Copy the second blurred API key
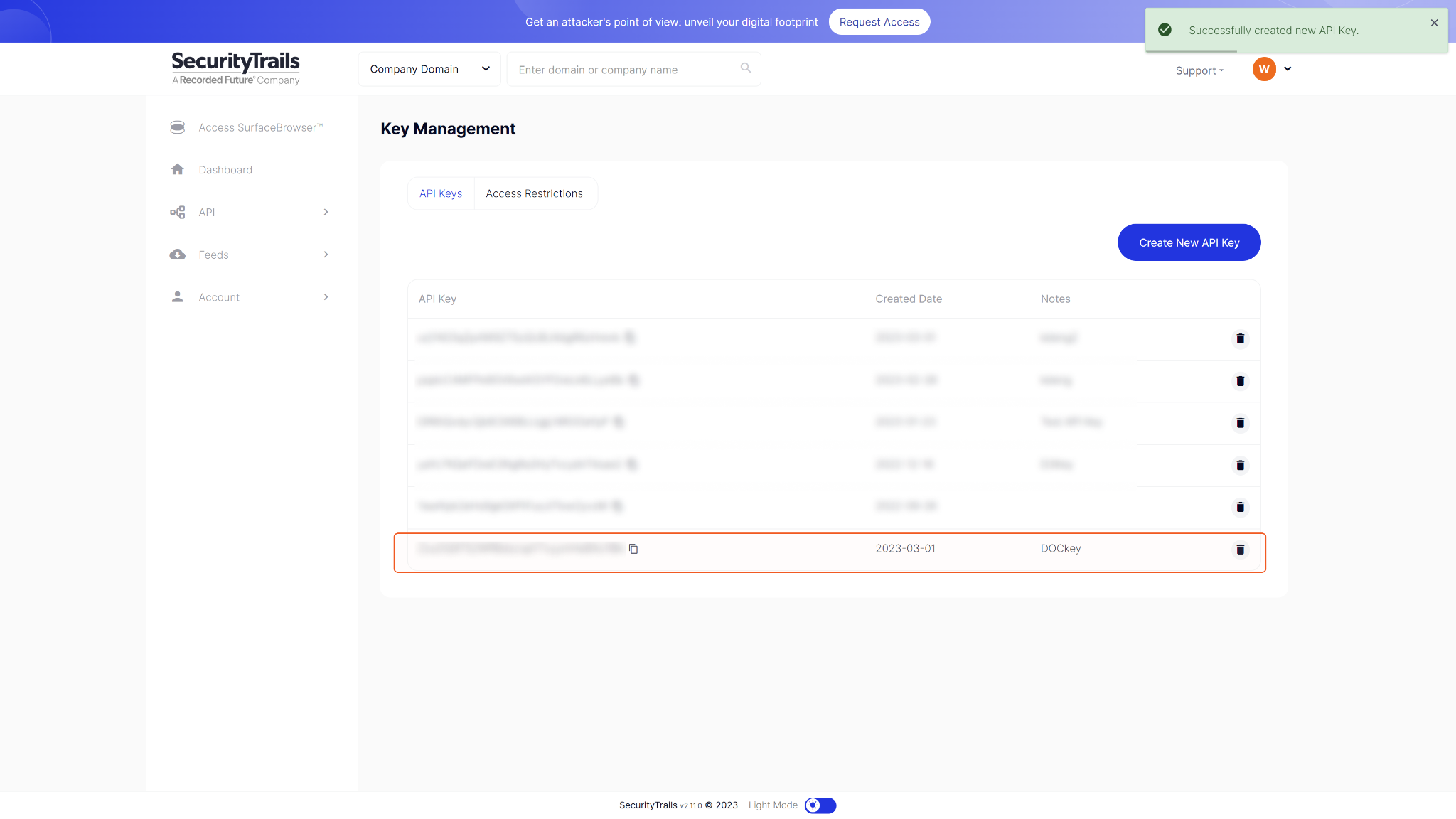This screenshot has height=819, width=1456. pos(634,380)
